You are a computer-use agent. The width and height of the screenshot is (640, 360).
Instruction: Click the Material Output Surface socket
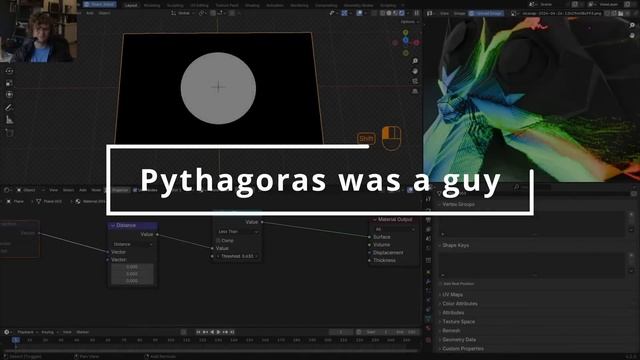click(370, 237)
